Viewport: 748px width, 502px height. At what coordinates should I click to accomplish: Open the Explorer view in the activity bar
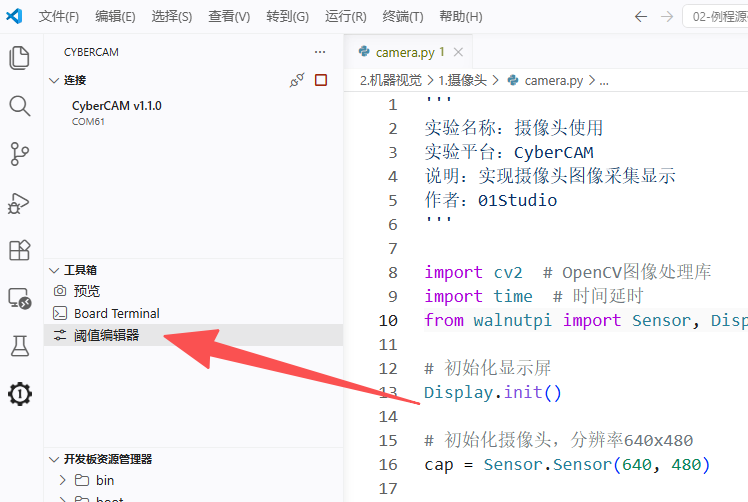20,58
